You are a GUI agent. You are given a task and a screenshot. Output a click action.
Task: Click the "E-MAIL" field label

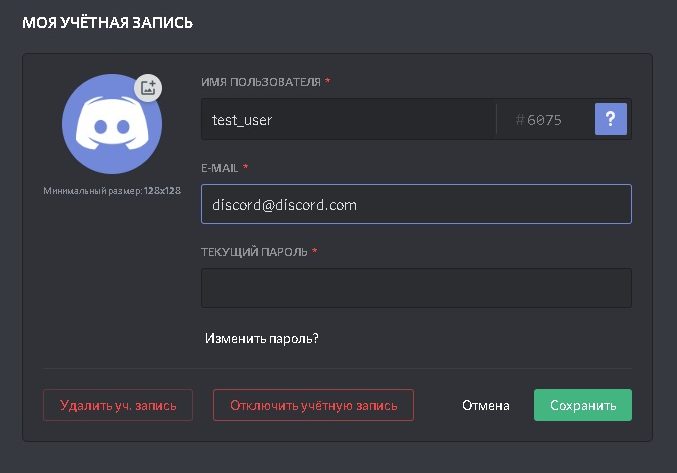pos(219,168)
